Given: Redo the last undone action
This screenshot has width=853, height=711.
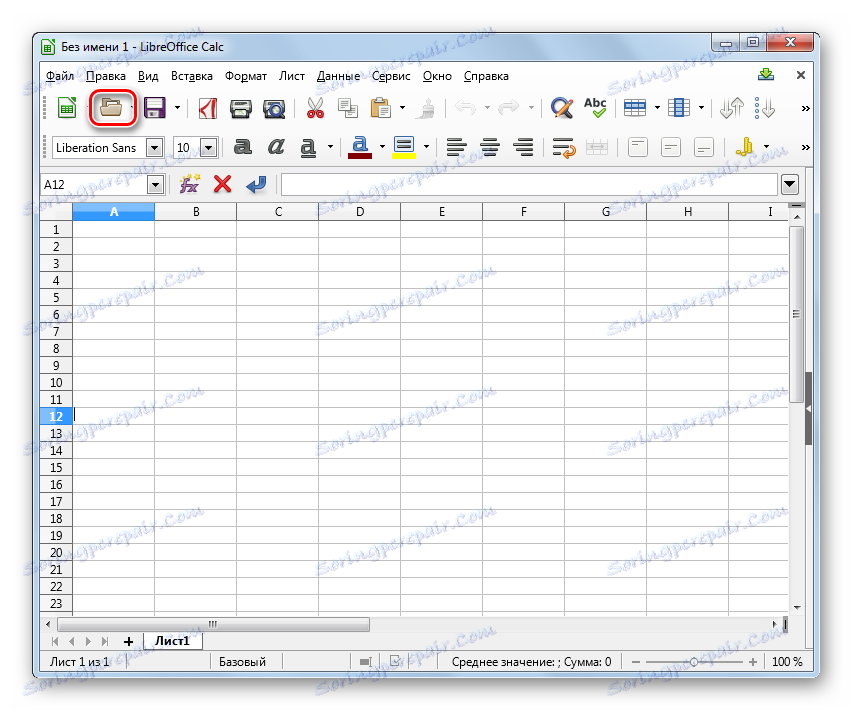Looking at the screenshot, I should click(x=509, y=108).
